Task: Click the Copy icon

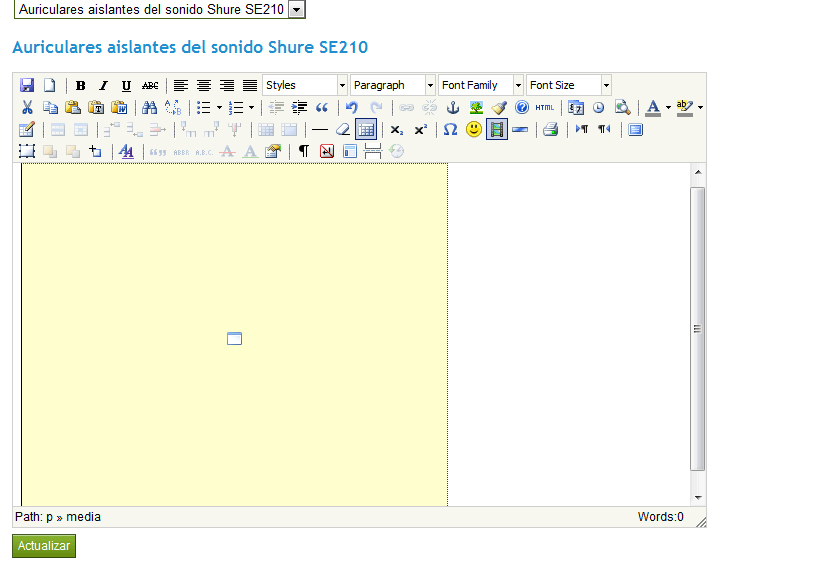Action: 50,107
